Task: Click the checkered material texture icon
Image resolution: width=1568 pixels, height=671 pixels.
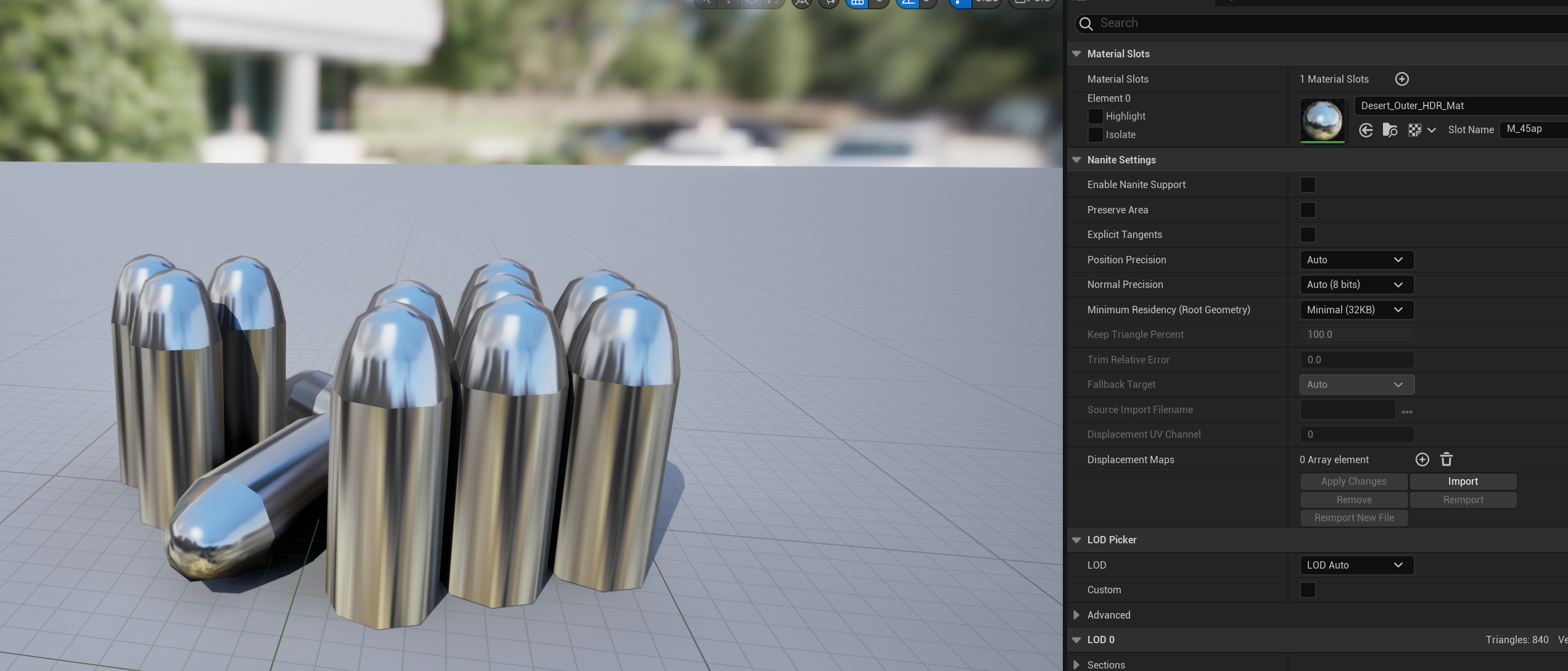Action: coord(1414,130)
